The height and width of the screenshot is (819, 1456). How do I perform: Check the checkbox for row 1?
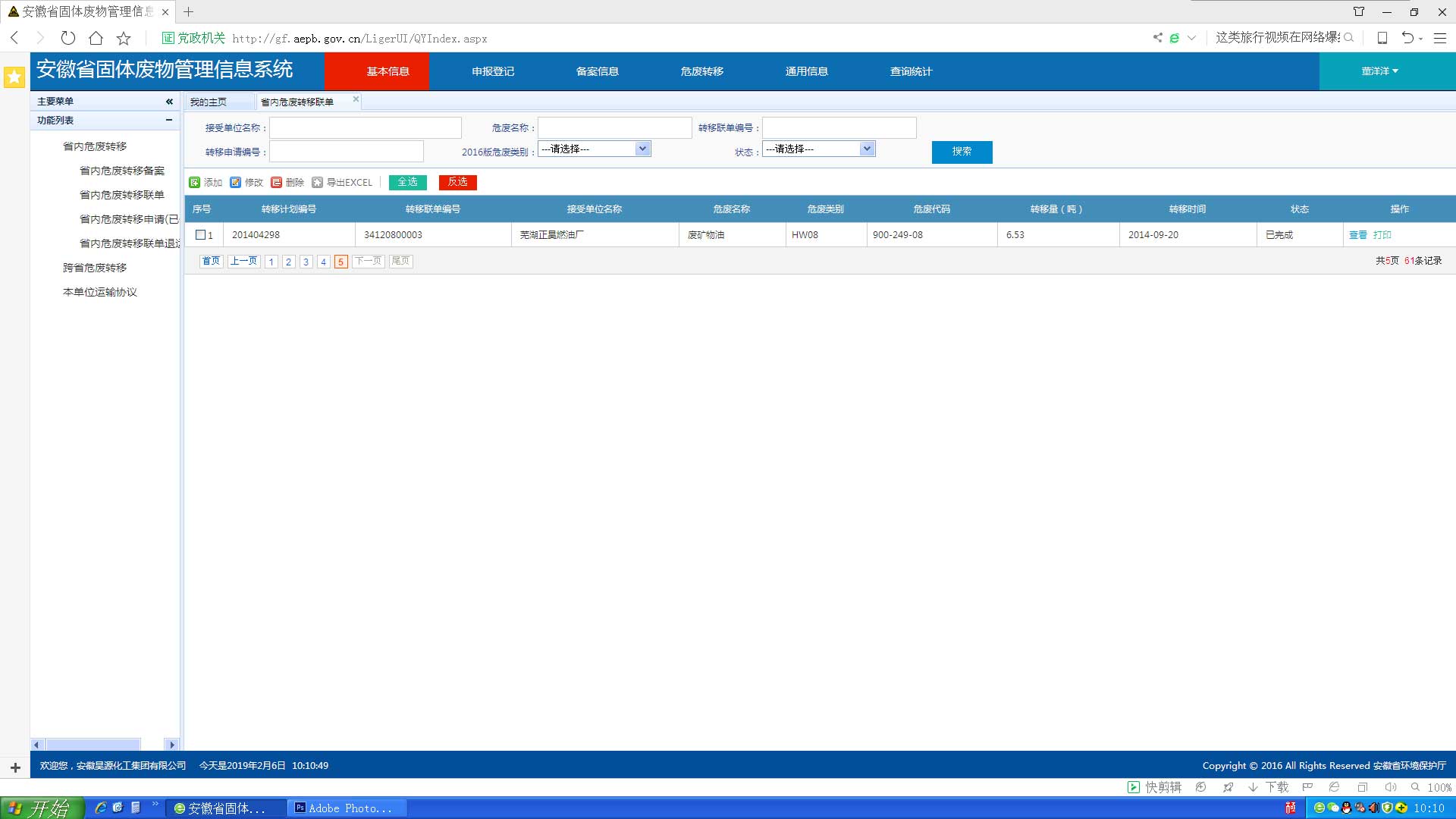click(x=201, y=235)
